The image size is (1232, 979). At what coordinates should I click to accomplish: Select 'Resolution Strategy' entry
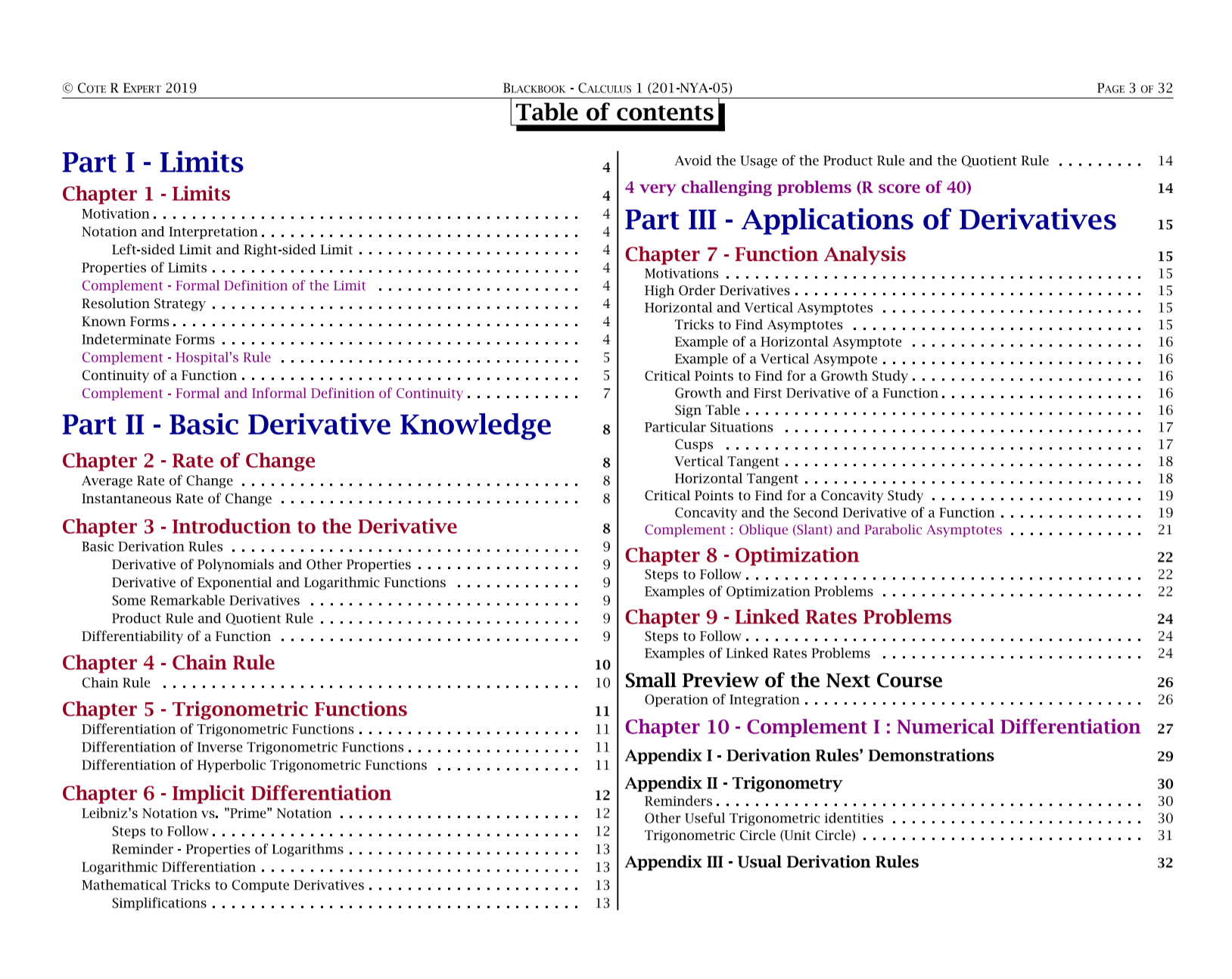pos(144,304)
